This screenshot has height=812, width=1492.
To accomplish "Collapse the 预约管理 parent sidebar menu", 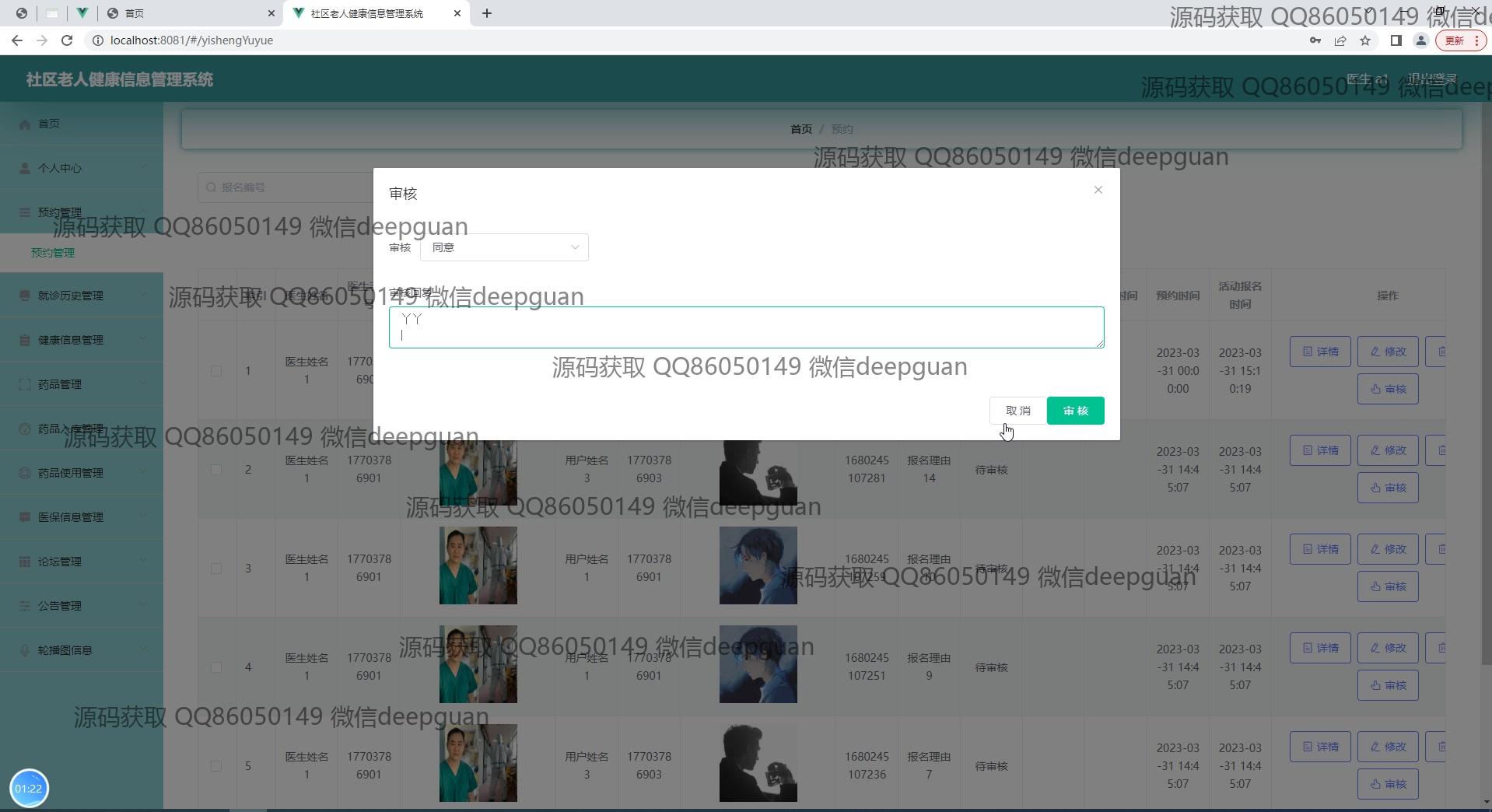I will (x=82, y=212).
